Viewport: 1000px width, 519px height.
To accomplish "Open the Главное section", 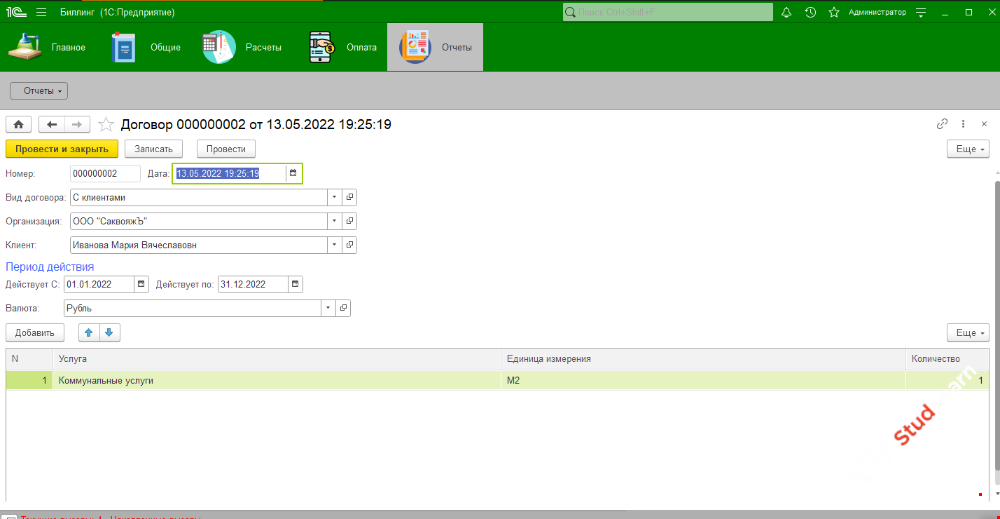I will coord(48,47).
